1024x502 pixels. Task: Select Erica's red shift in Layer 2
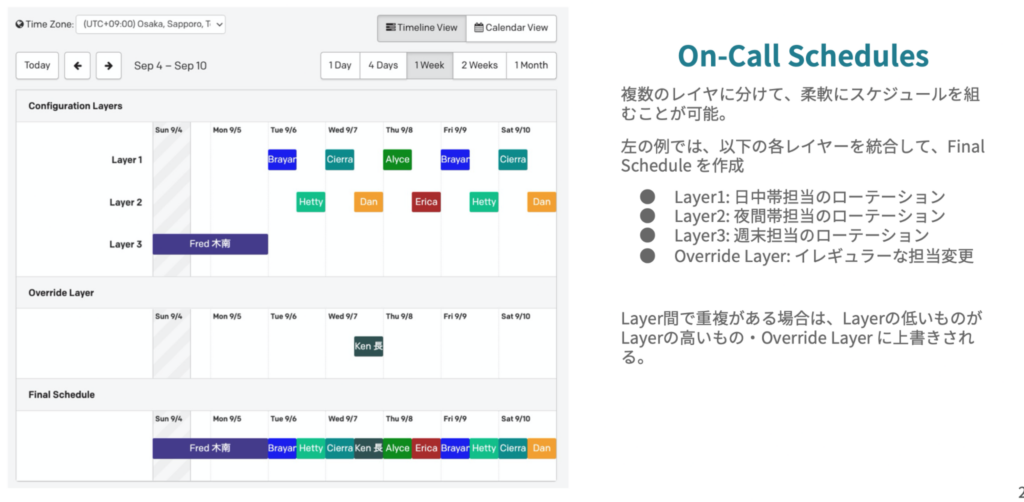[x=426, y=202]
